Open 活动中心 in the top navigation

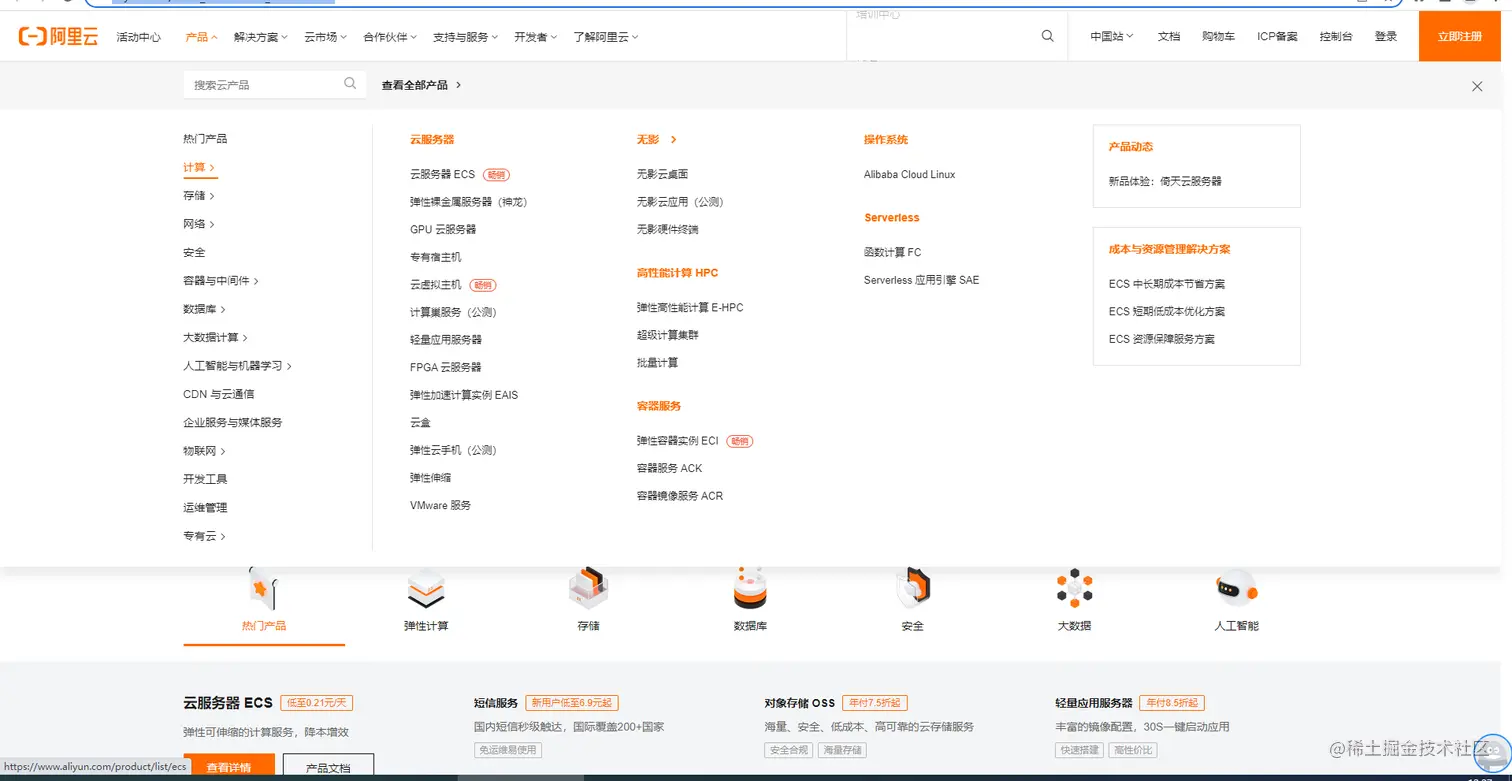[138, 37]
